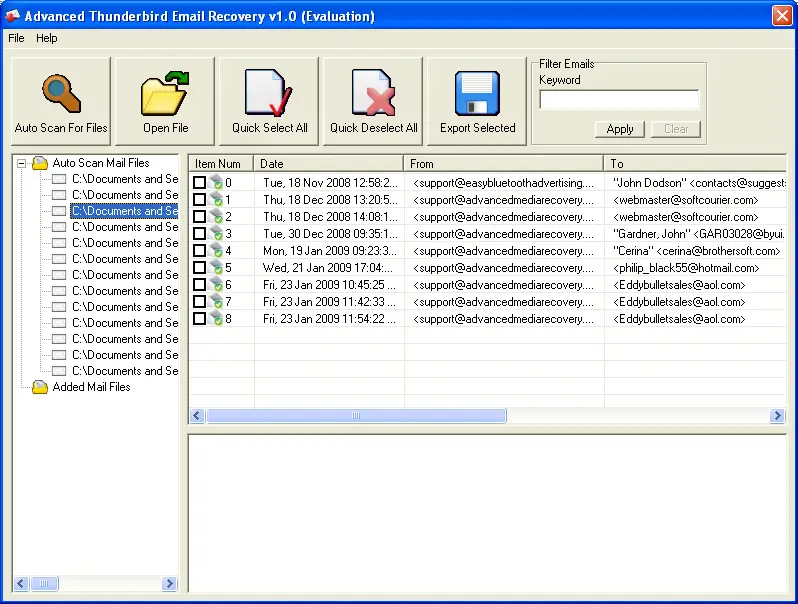
Task: Click the mail icon of item 4
Action: (216, 250)
